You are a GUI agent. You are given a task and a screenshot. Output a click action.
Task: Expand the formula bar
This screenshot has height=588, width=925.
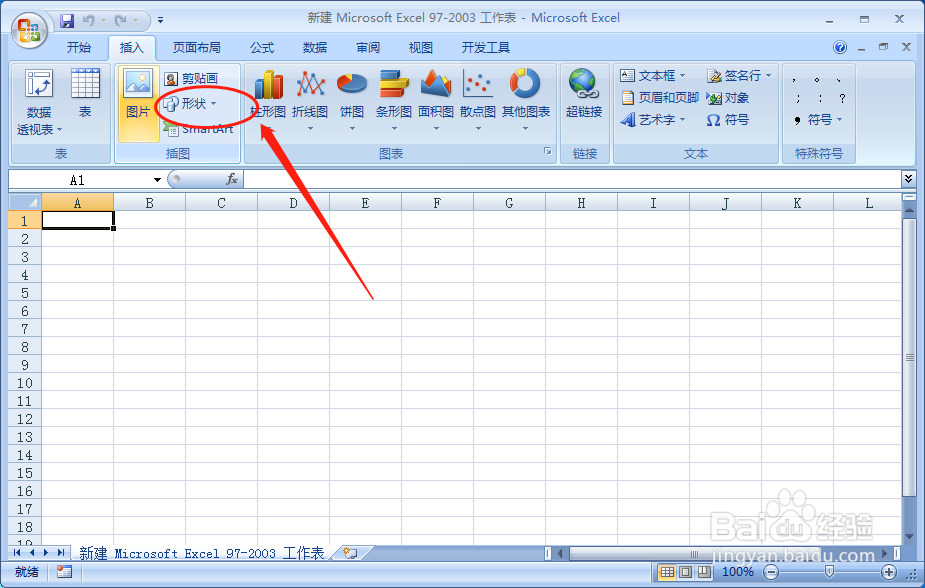[x=908, y=178]
